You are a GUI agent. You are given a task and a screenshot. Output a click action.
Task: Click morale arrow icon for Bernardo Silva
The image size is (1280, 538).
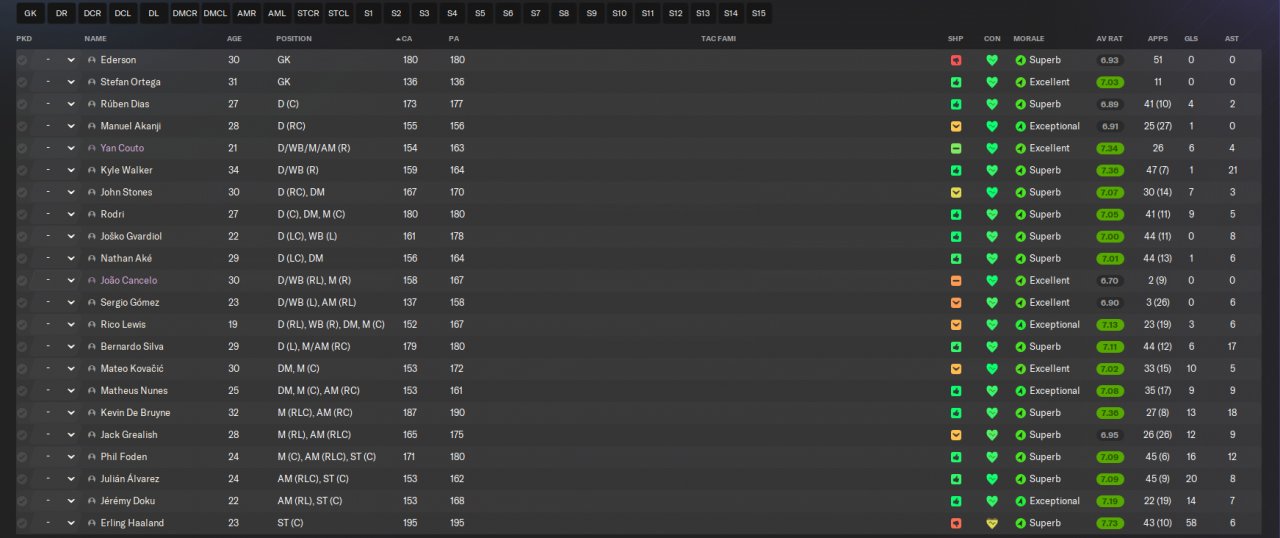point(1020,347)
